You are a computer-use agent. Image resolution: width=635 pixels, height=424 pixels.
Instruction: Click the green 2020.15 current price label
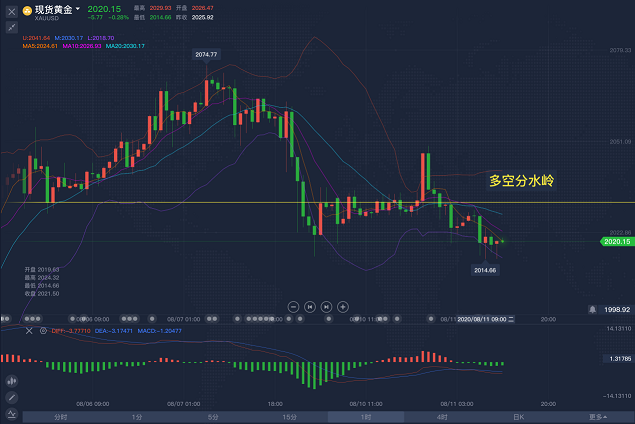click(x=616, y=241)
